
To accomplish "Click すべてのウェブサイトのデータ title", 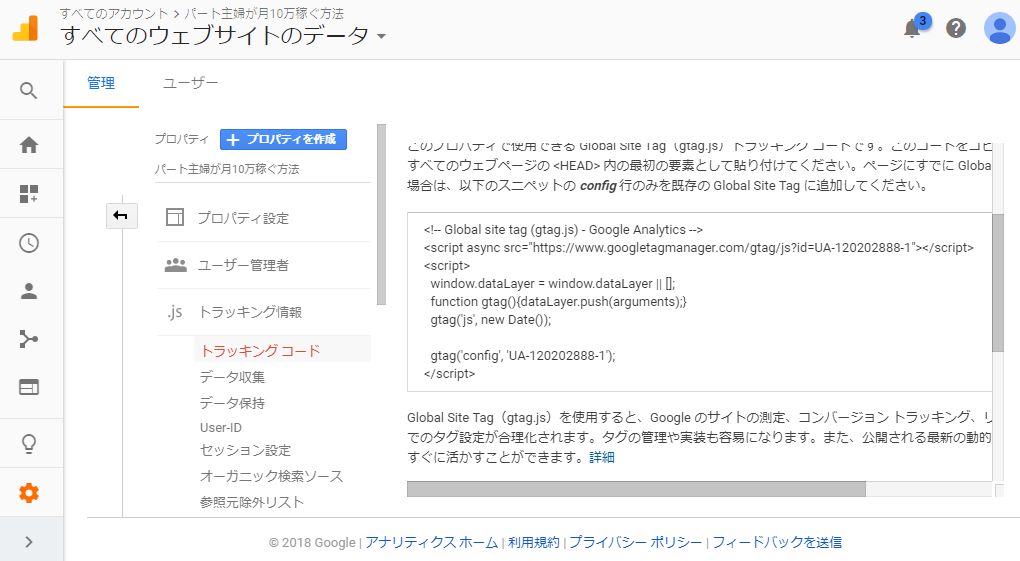I will coord(215,36).
